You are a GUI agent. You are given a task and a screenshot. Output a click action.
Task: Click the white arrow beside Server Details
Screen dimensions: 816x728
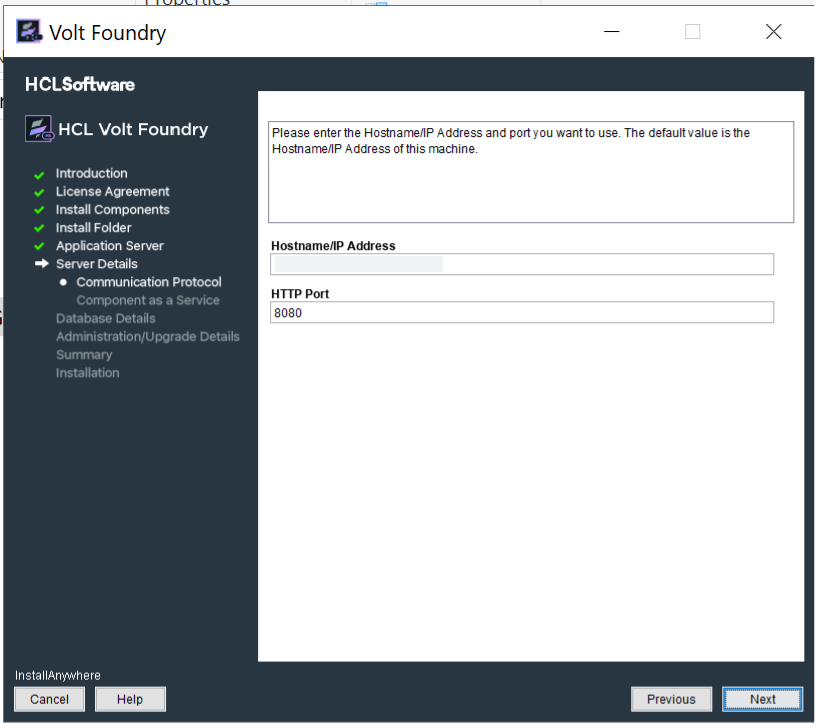[x=41, y=264]
